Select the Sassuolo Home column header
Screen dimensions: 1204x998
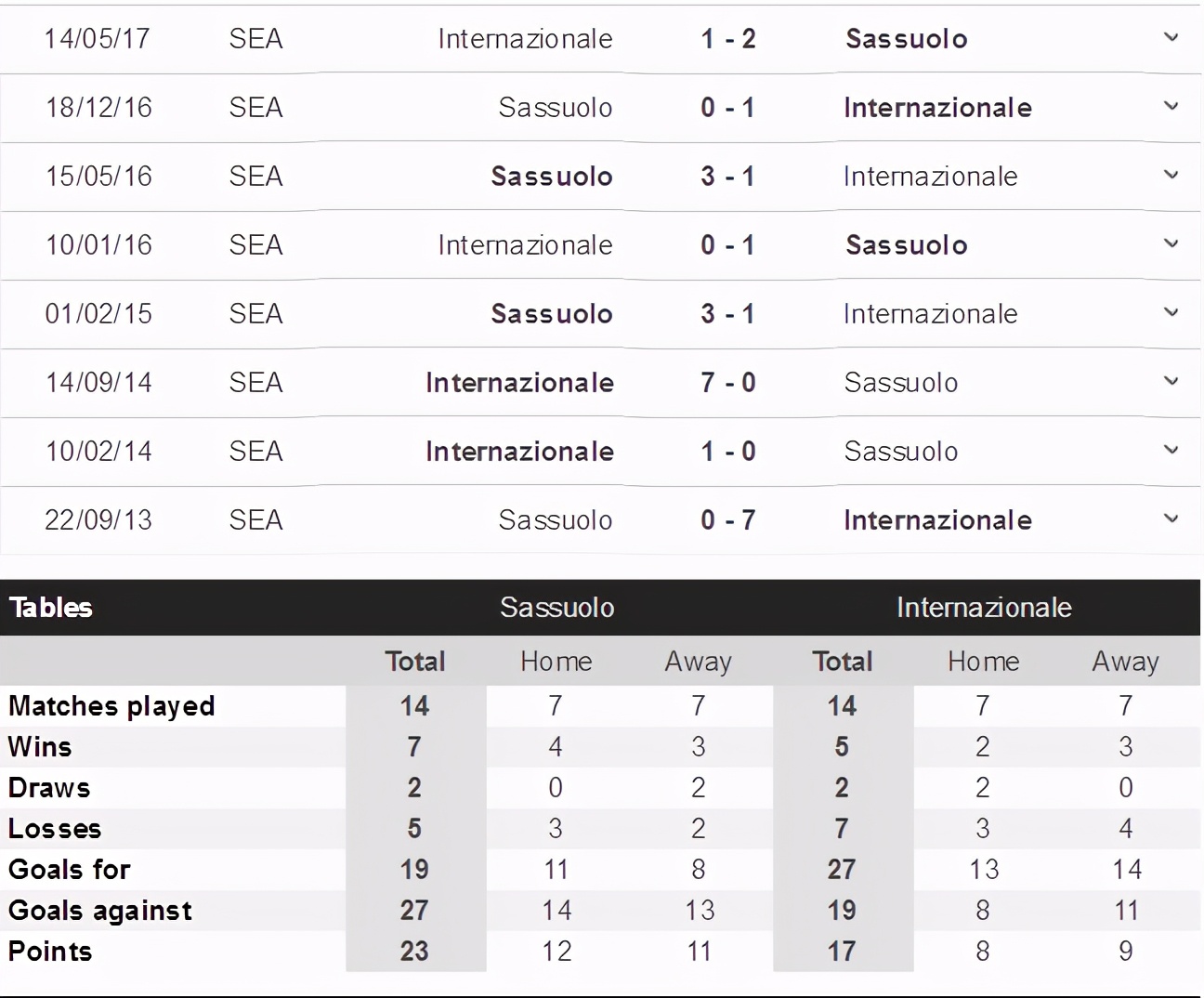click(556, 662)
